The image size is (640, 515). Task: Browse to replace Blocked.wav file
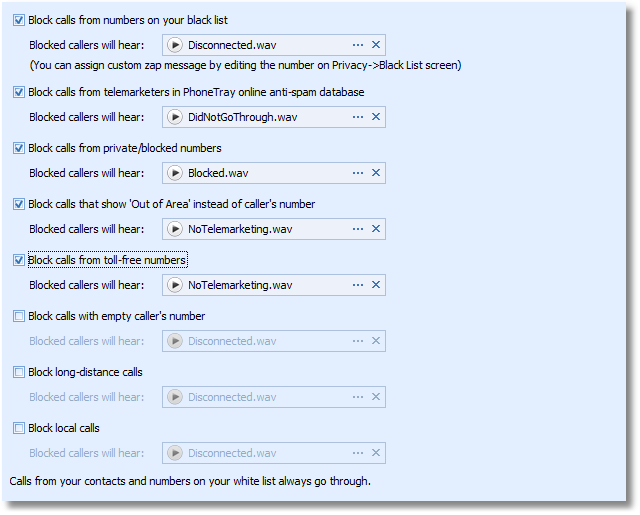(358, 173)
